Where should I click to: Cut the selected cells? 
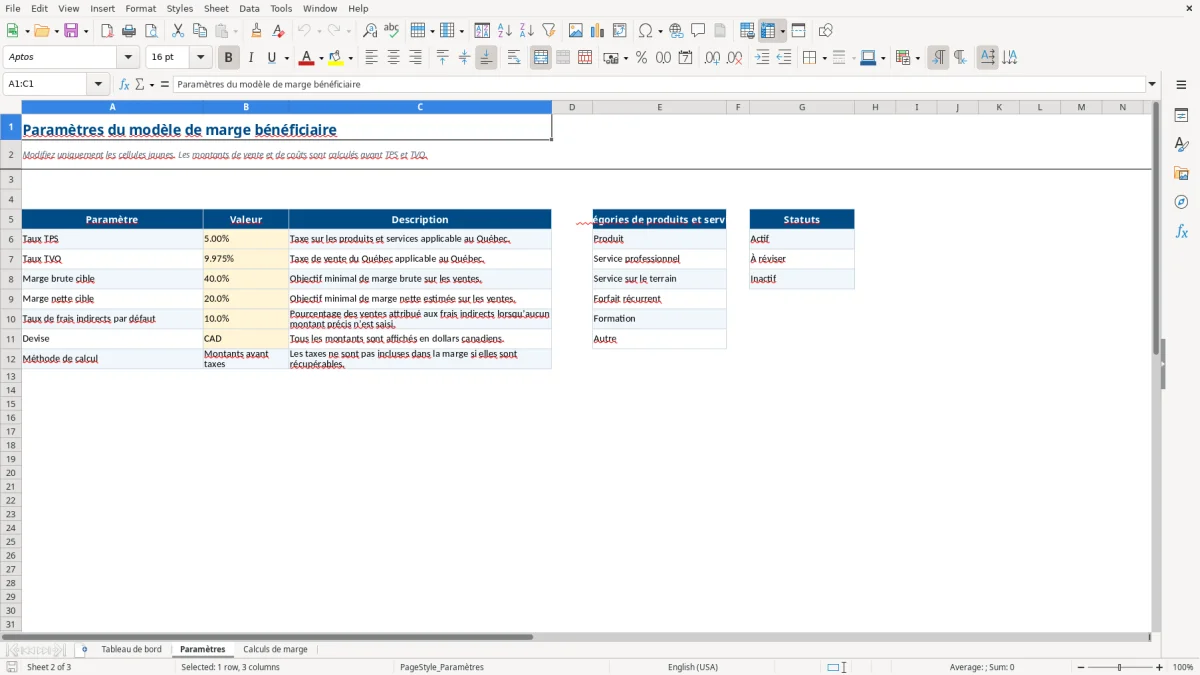point(178,31)
